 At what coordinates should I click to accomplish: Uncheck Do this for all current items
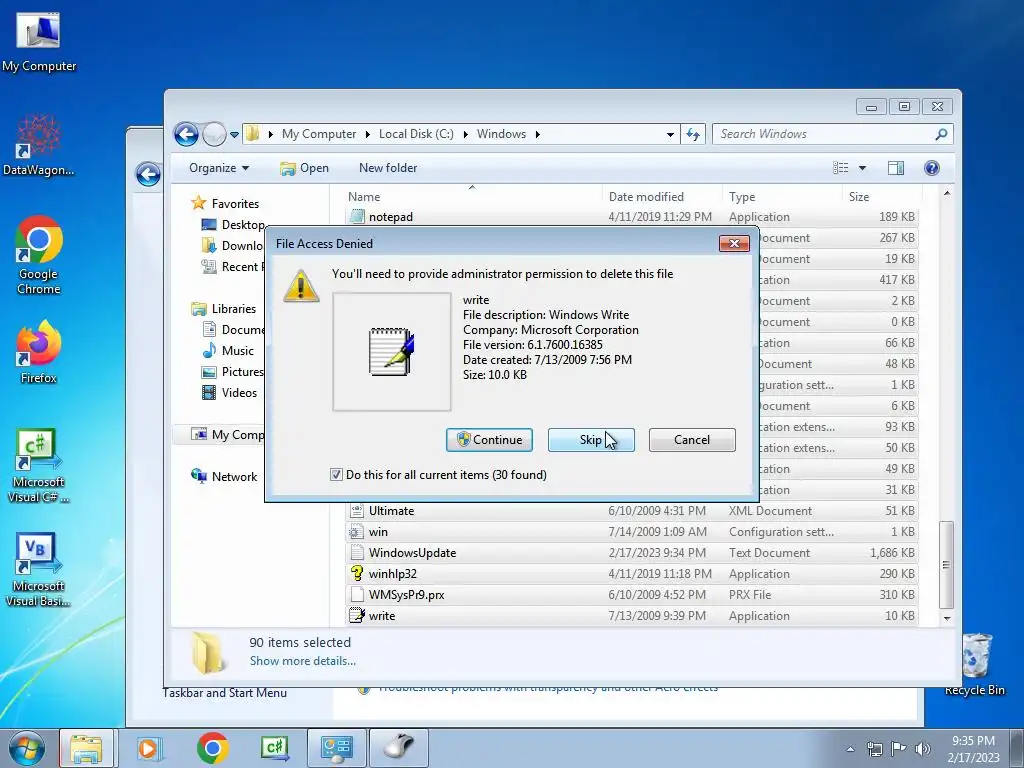(x=336, y=475)
